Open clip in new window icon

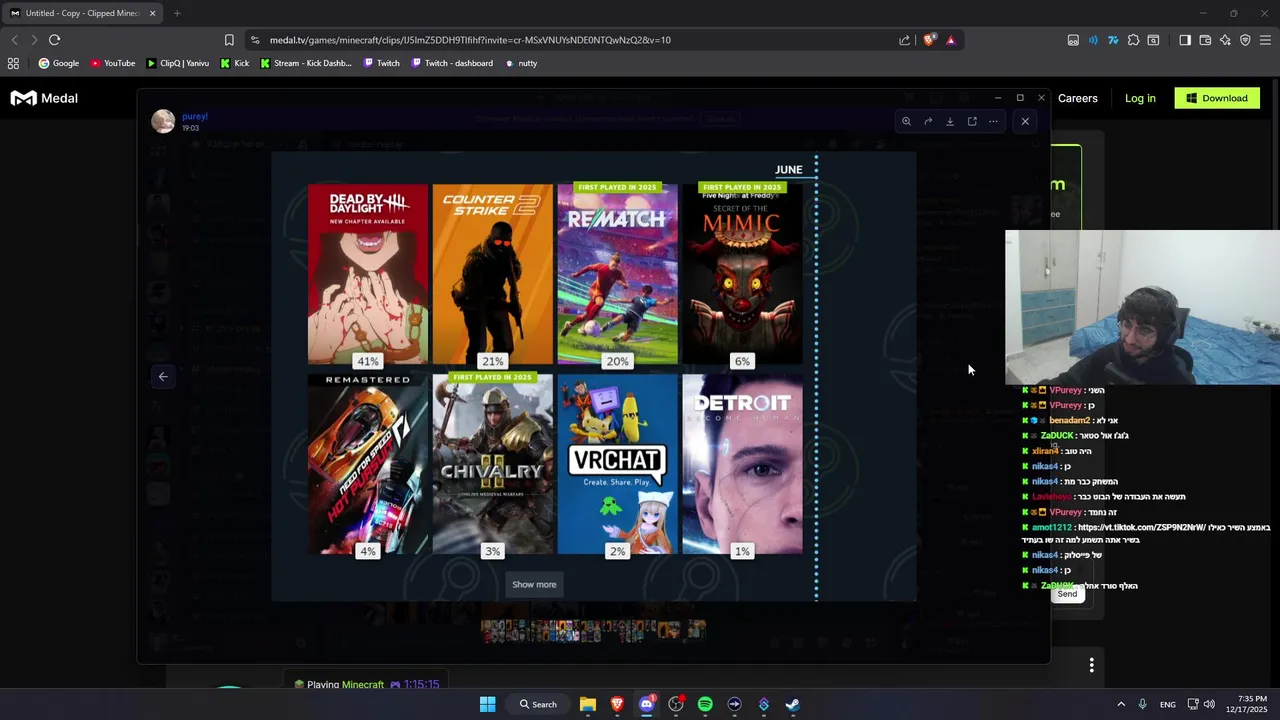[972, 121]
